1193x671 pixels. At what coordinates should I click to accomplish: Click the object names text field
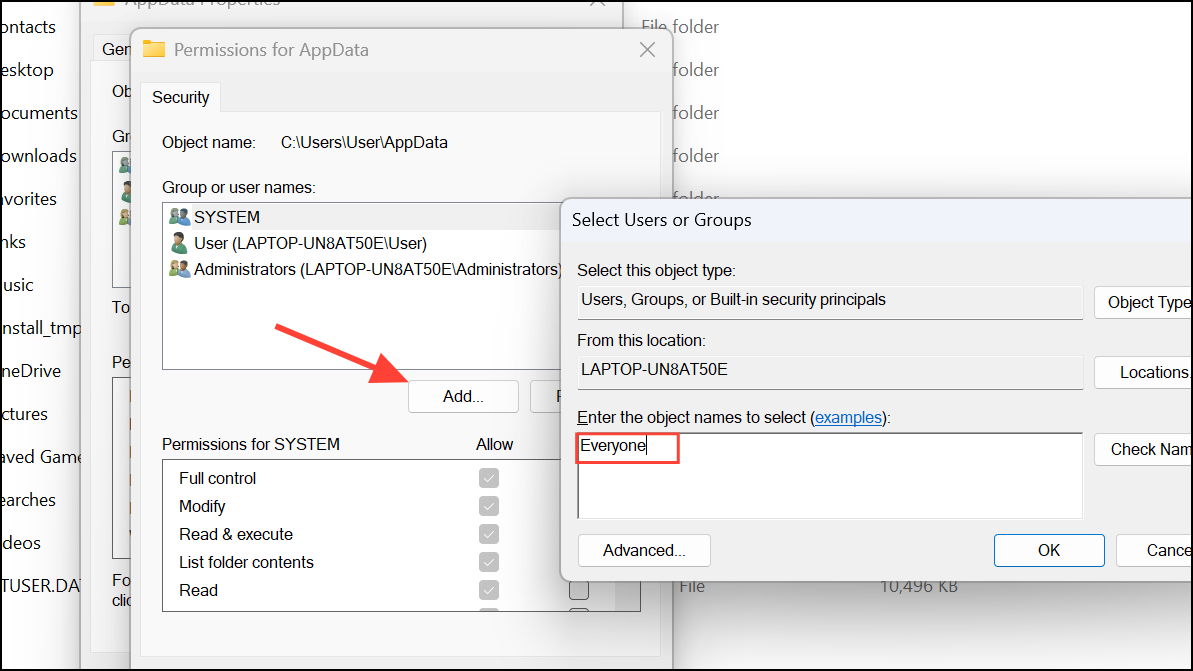[x=830, y=476]
